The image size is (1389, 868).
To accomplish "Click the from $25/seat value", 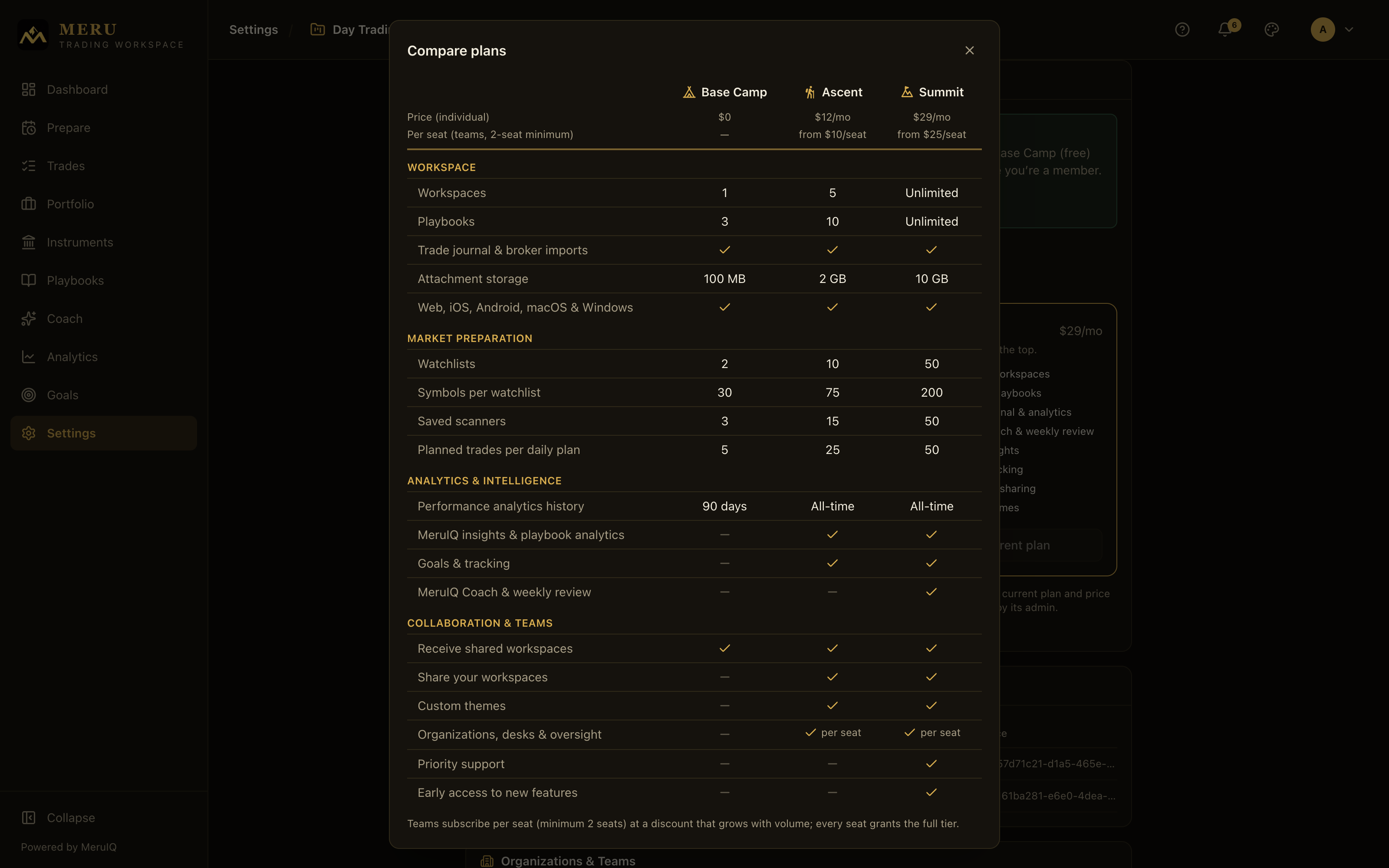I will pyautogui.click(x=931, y=135).
